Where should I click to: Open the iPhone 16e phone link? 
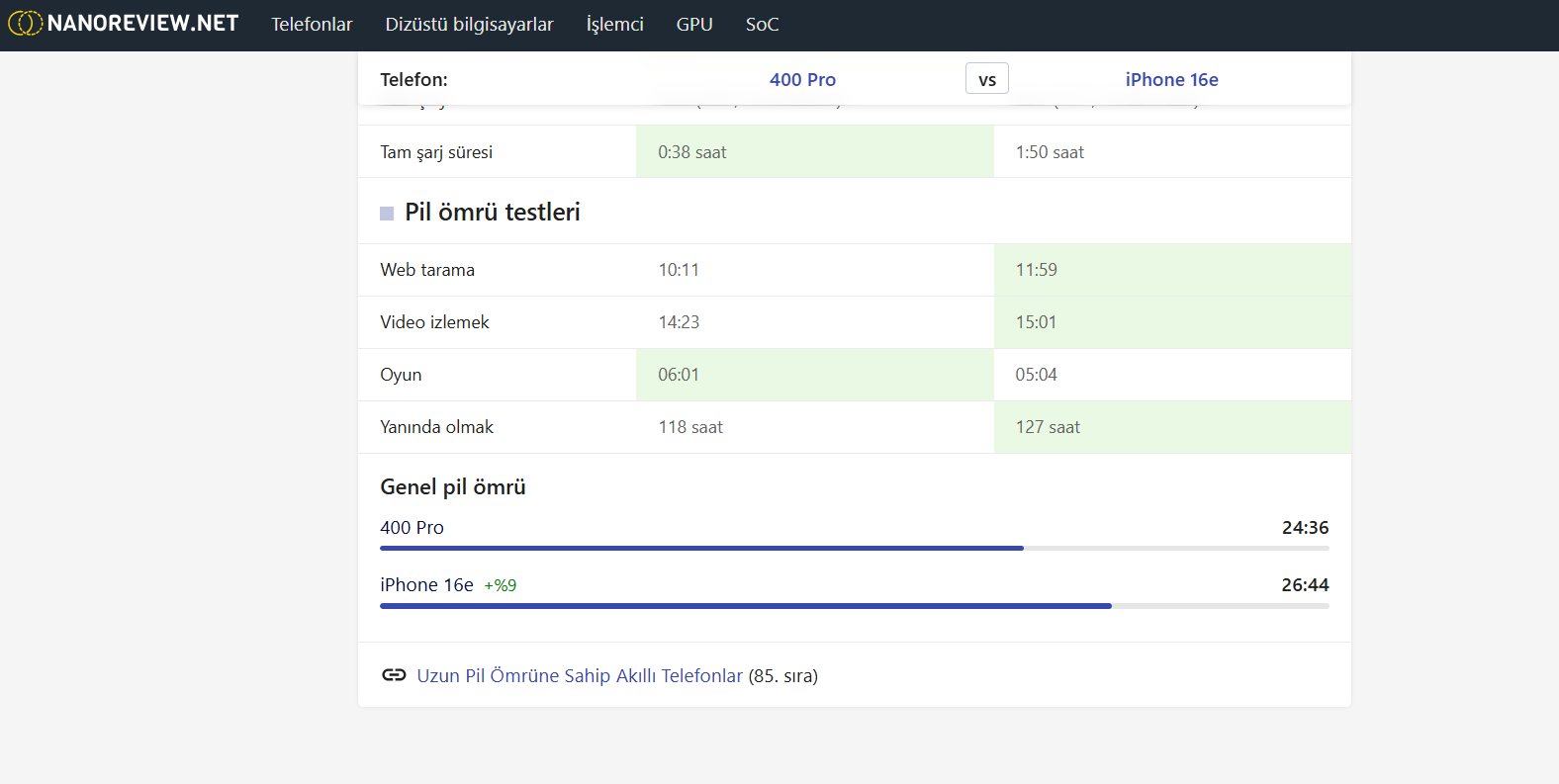(x=1171, y=80)
